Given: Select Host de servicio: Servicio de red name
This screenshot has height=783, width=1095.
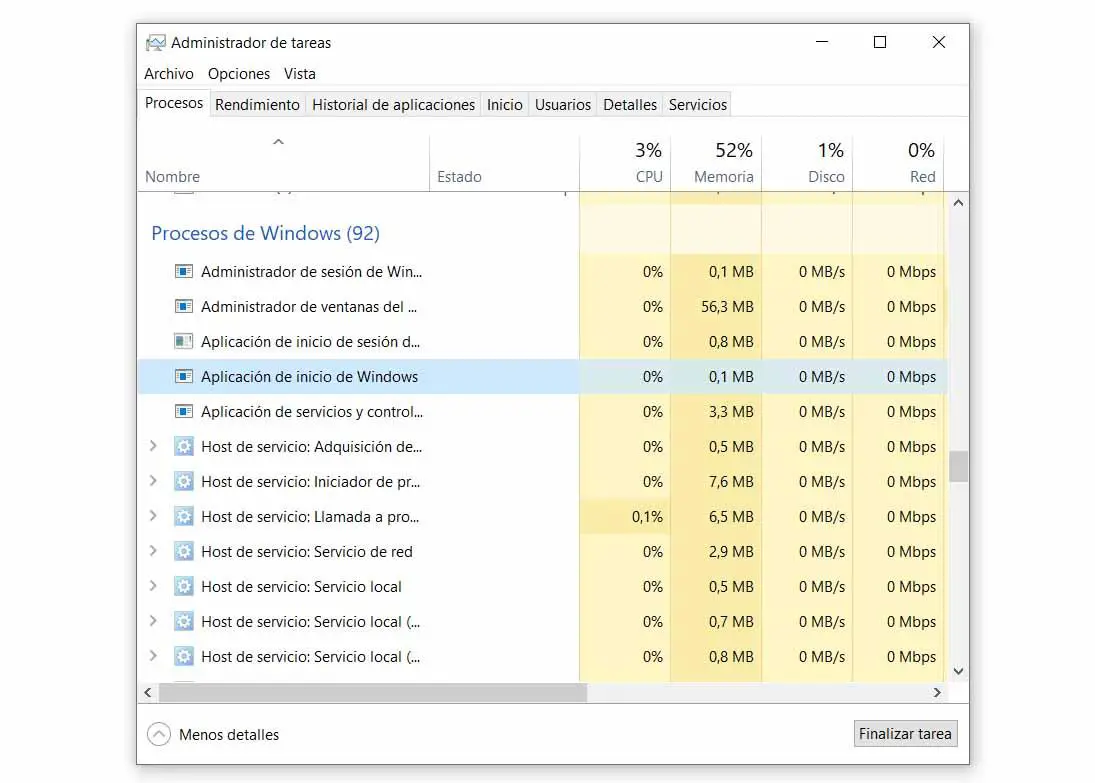Looking at the screenshot, I should [x=307, y=551].
